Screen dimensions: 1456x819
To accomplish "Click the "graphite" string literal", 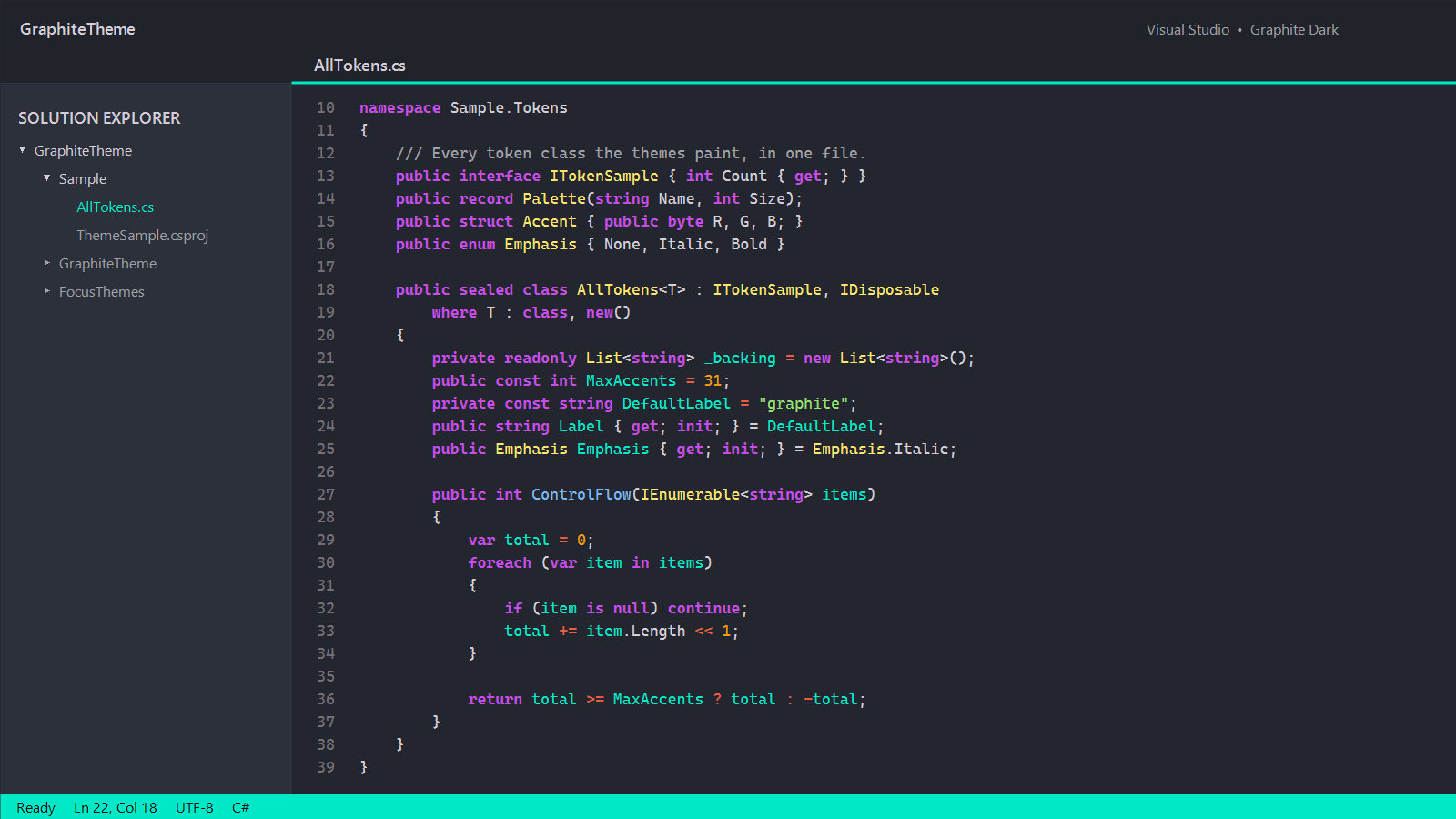I will pyautogui.click(x=804, y=403).
